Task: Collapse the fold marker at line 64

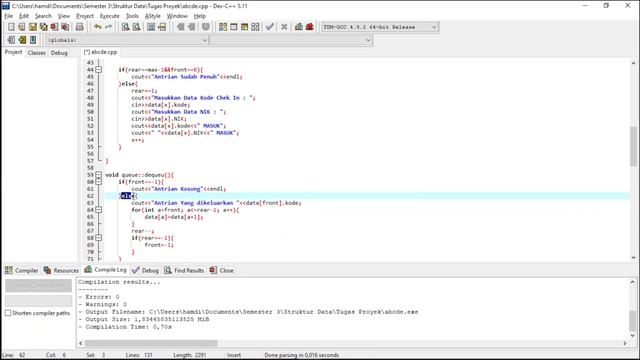Action: click(99, 210)
